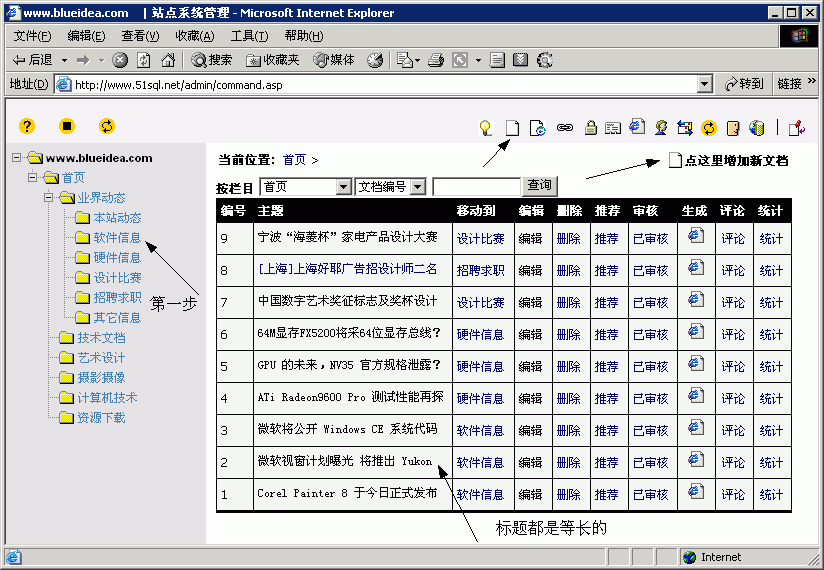Viewport: 824px width, 570px height.
Task: Click the 查询 search button
Action: click(539, 186)
